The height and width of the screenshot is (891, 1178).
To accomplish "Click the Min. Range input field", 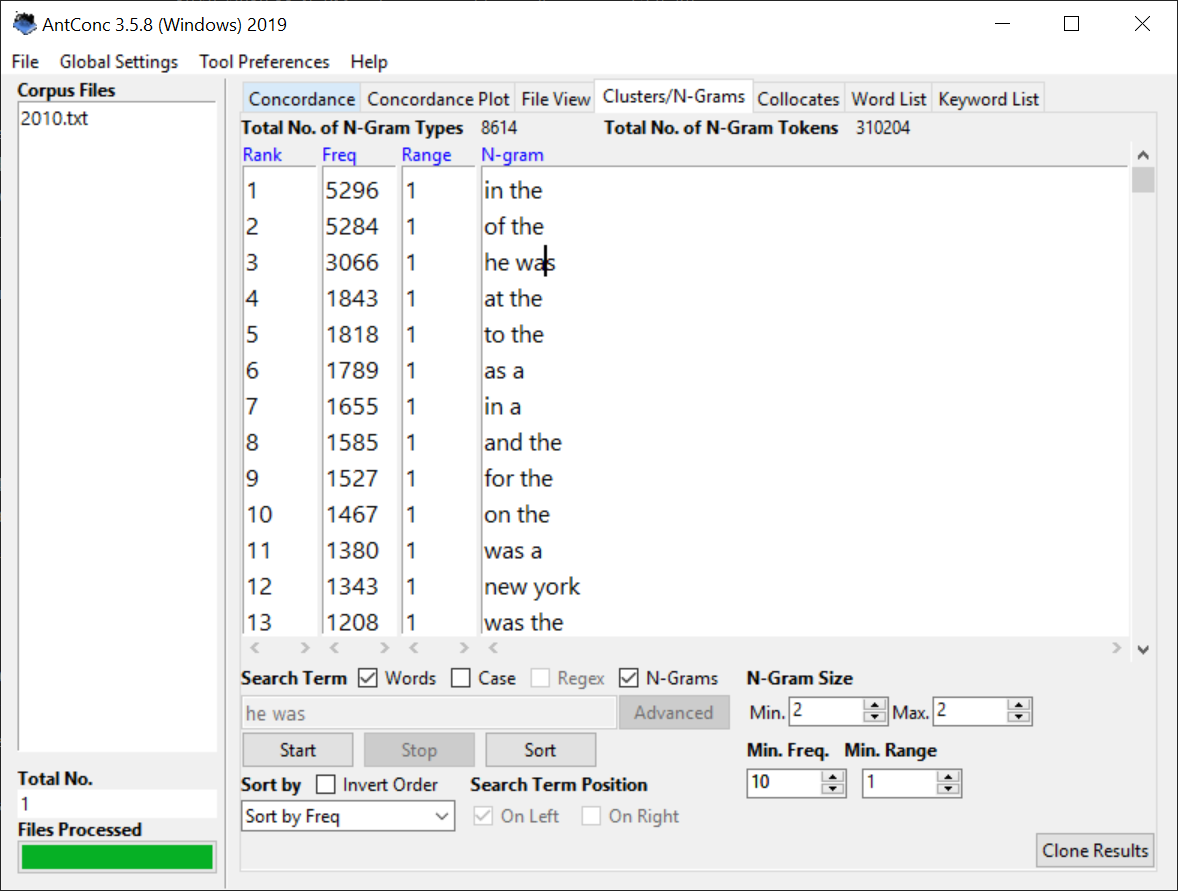I will pos(900,783).
